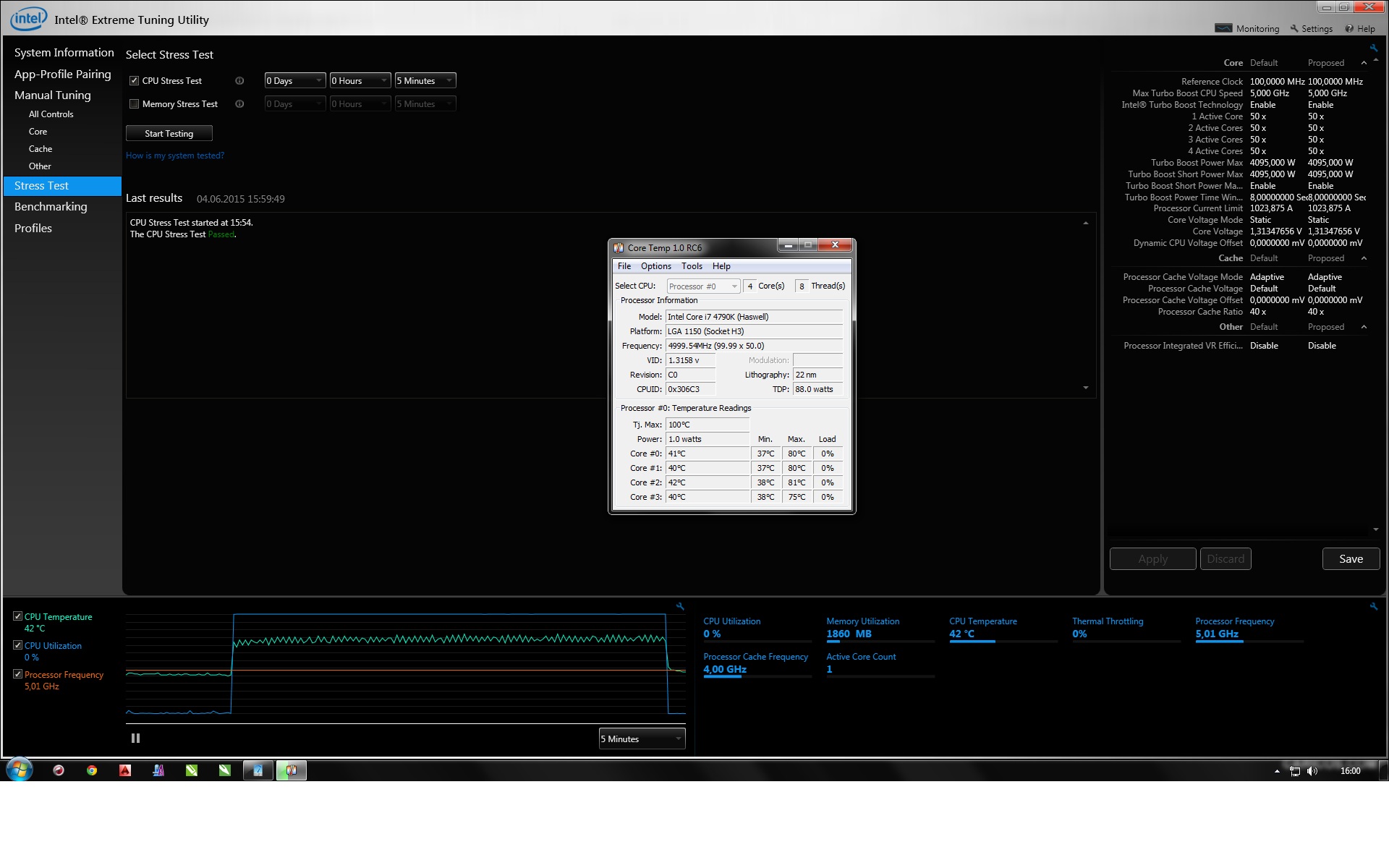
Task: Click Chrome icon in Windows taskbar
Action: (x=92, y=770)
